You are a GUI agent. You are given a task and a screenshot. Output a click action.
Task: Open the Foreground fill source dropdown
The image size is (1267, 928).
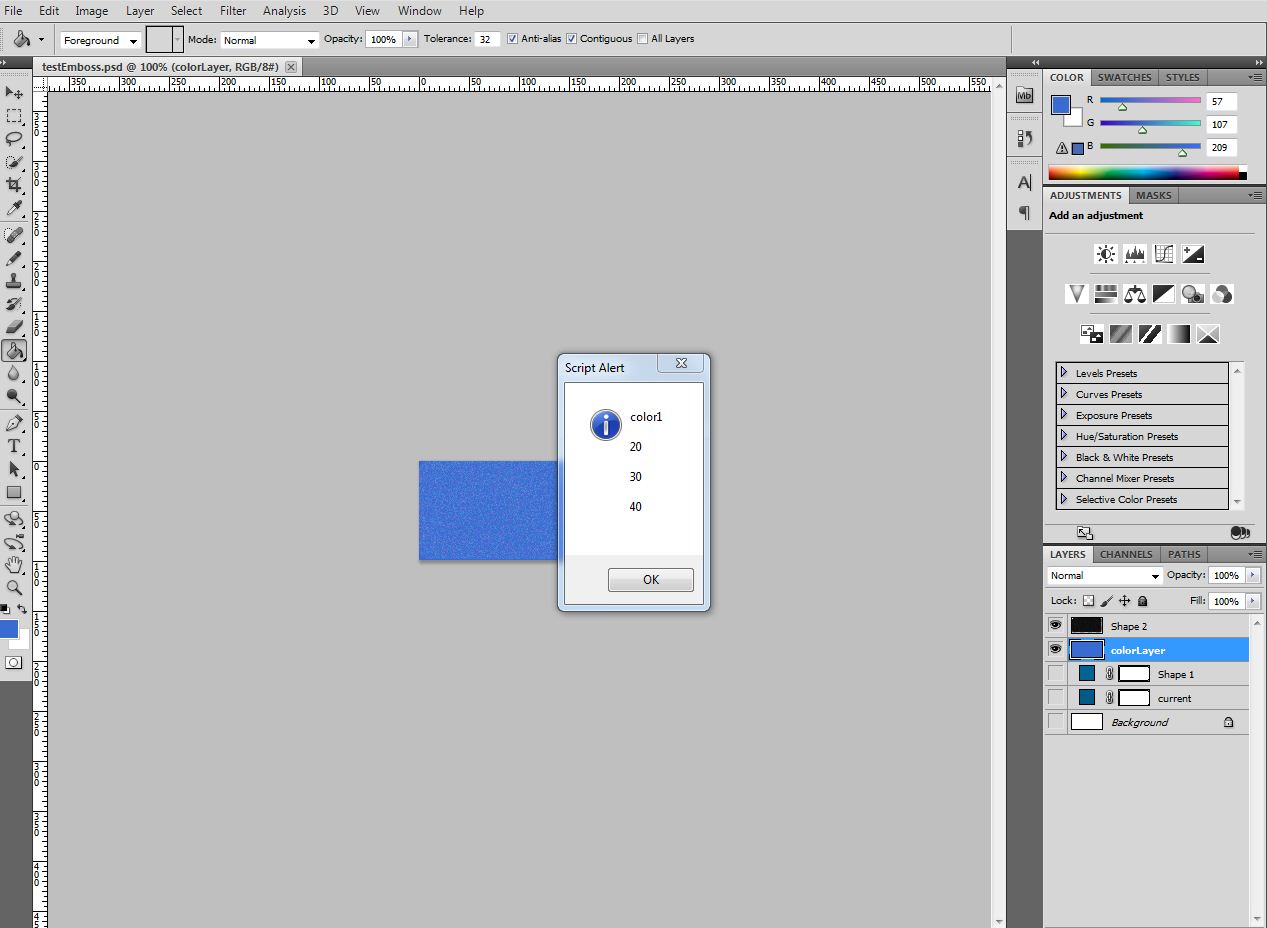coord(100,40)
